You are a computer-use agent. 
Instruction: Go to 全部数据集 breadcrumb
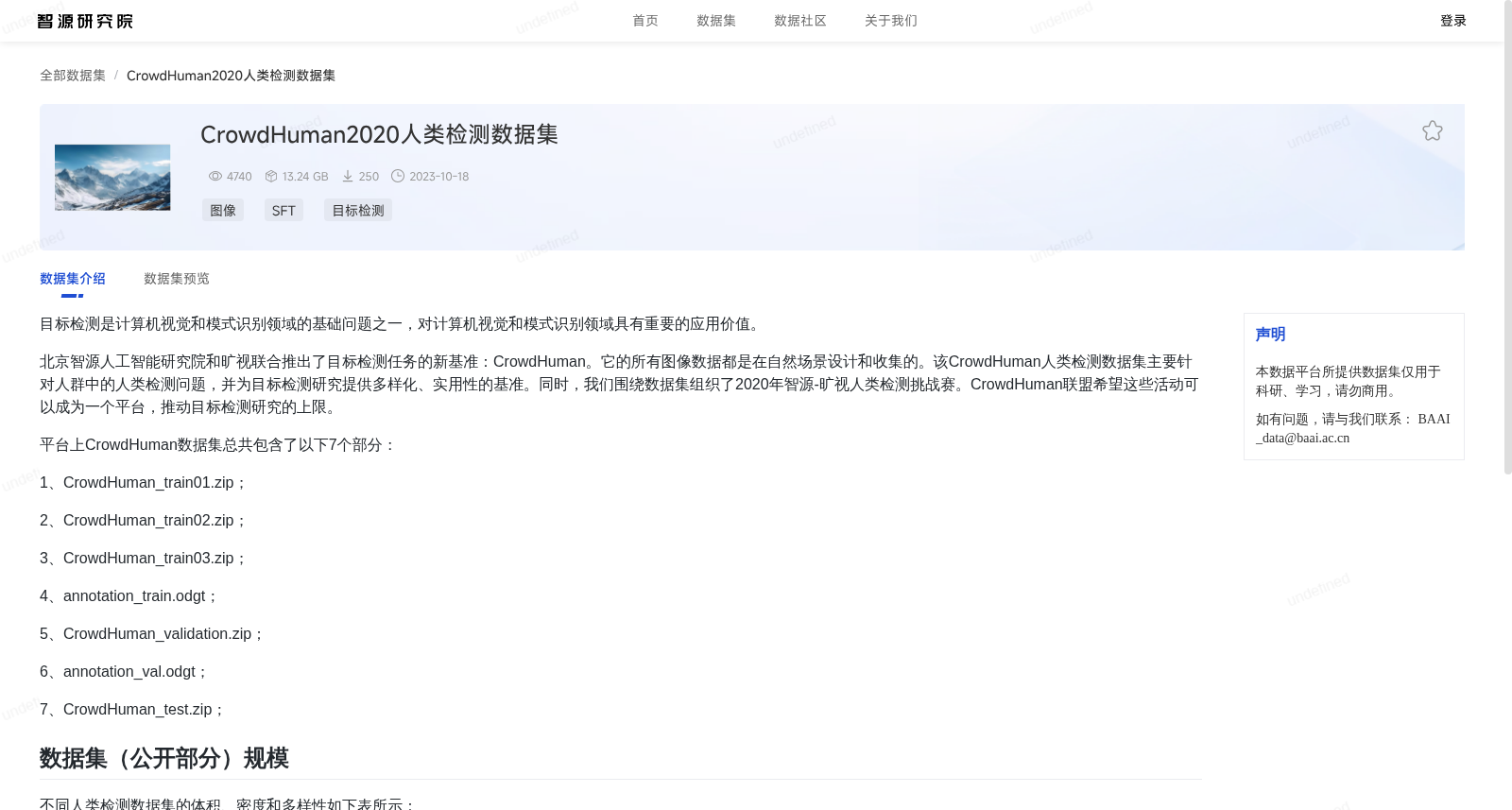73,76
